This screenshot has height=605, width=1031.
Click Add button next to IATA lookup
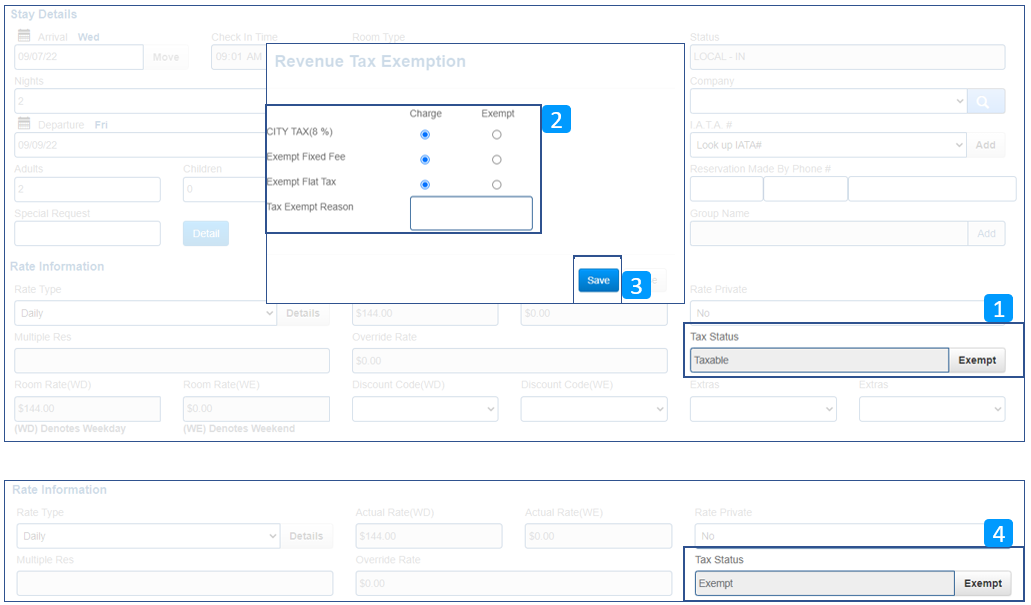click(985, 145)
